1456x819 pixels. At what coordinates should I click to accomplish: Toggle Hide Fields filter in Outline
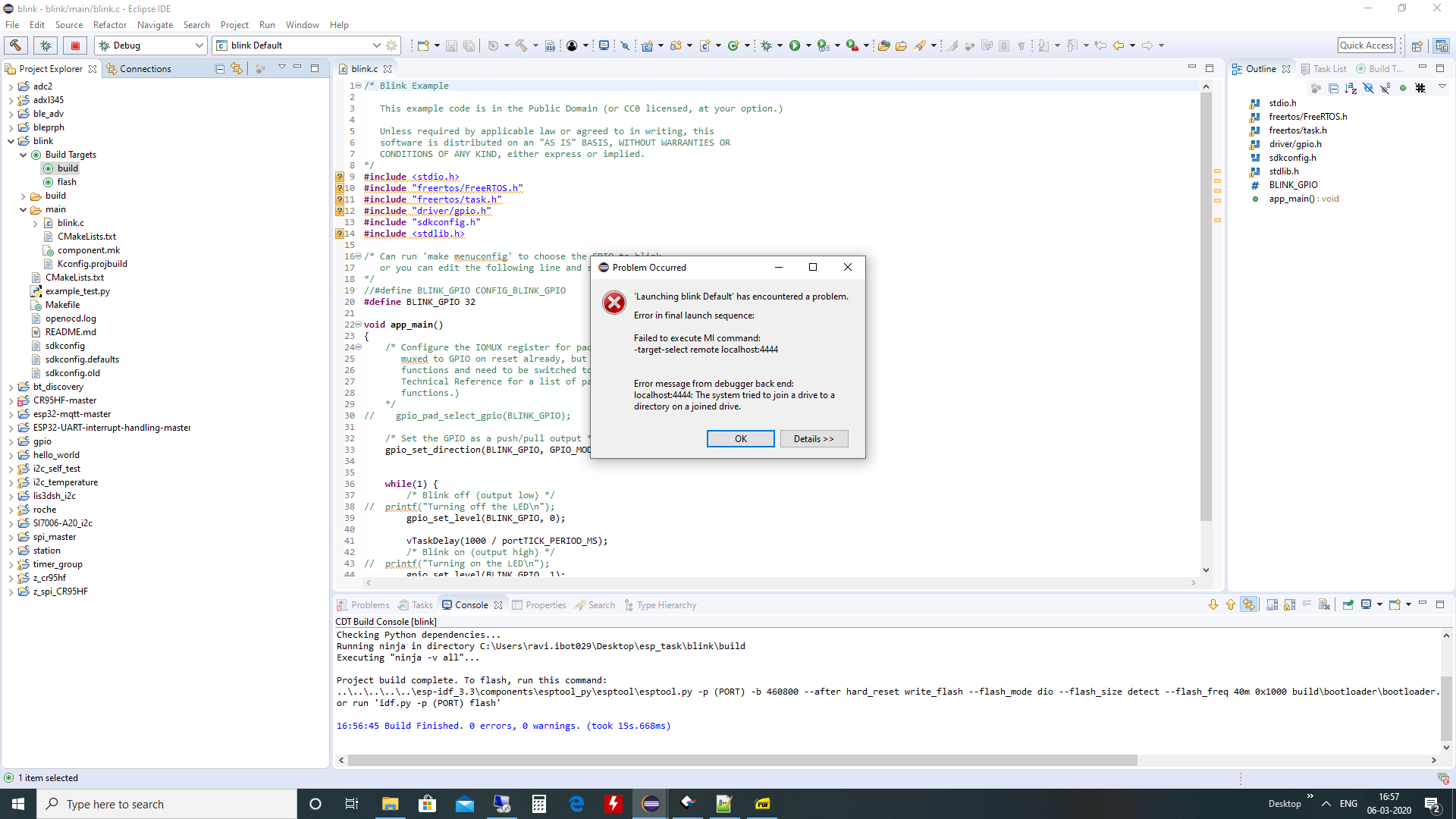(x=1368, y=89)
